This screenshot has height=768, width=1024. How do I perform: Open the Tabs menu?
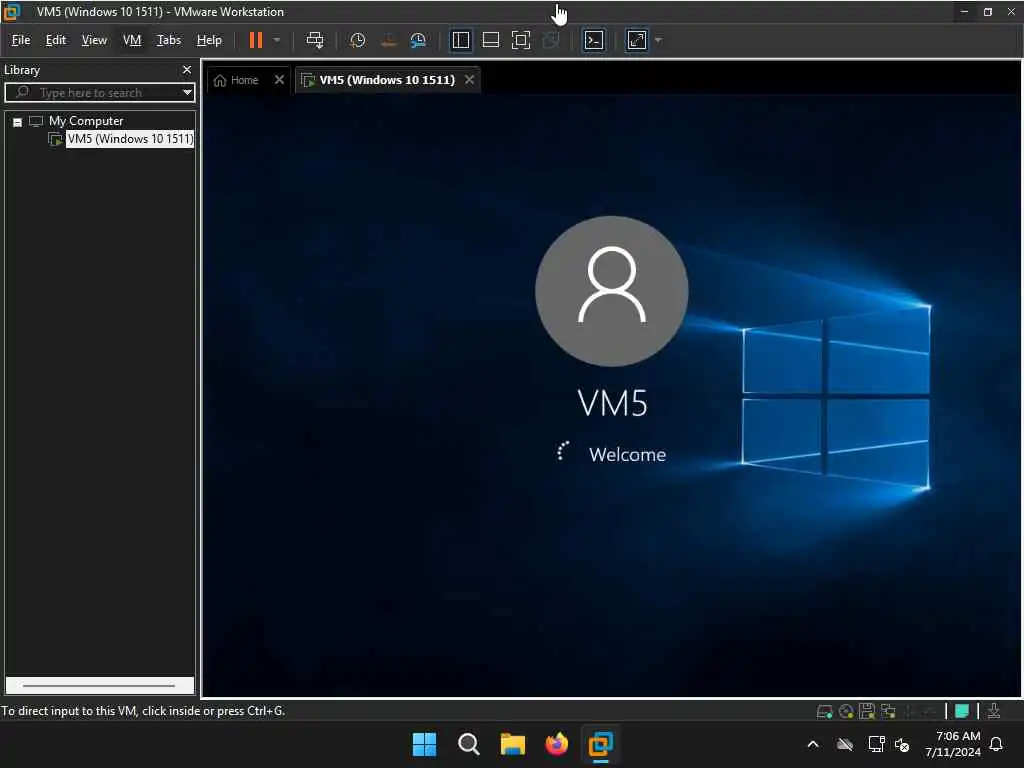point(168,40)
